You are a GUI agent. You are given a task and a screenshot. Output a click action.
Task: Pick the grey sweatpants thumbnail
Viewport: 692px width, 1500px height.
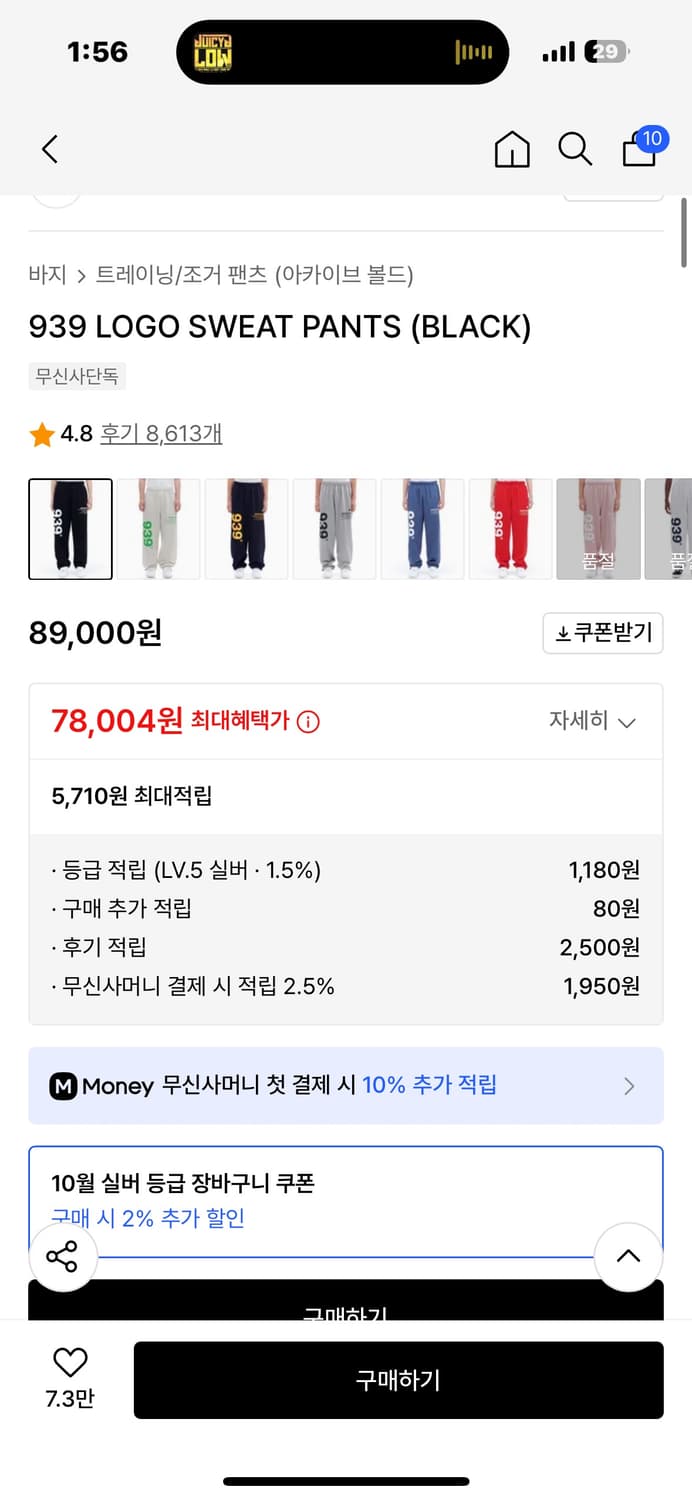point(335,529)
